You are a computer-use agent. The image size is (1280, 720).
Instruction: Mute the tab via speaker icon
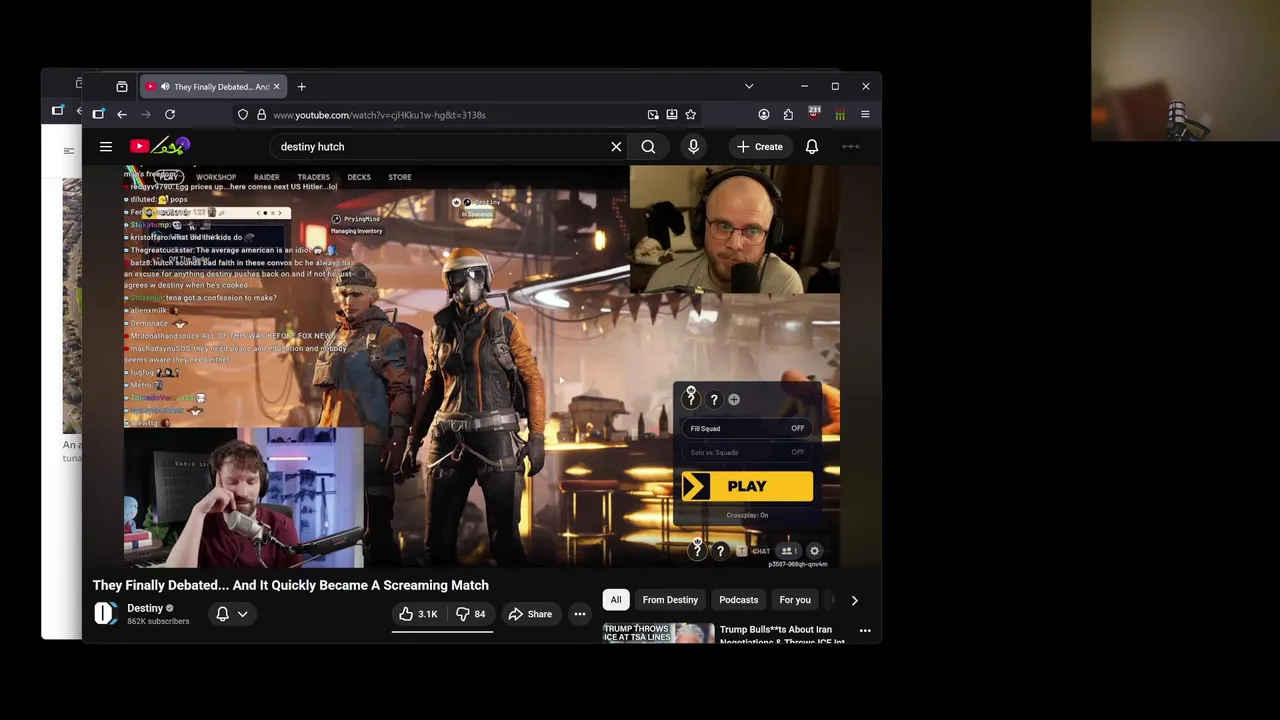[165, 87]
